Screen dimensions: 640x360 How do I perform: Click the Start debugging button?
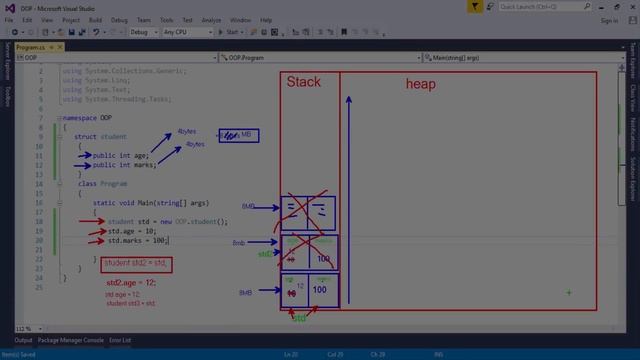pyautogui.click(x=231, y=32)
